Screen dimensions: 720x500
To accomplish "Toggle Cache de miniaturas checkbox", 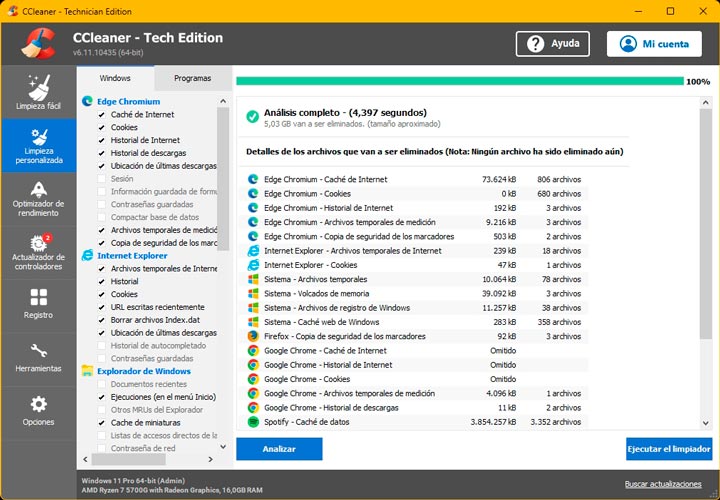I will click(101, 423).
